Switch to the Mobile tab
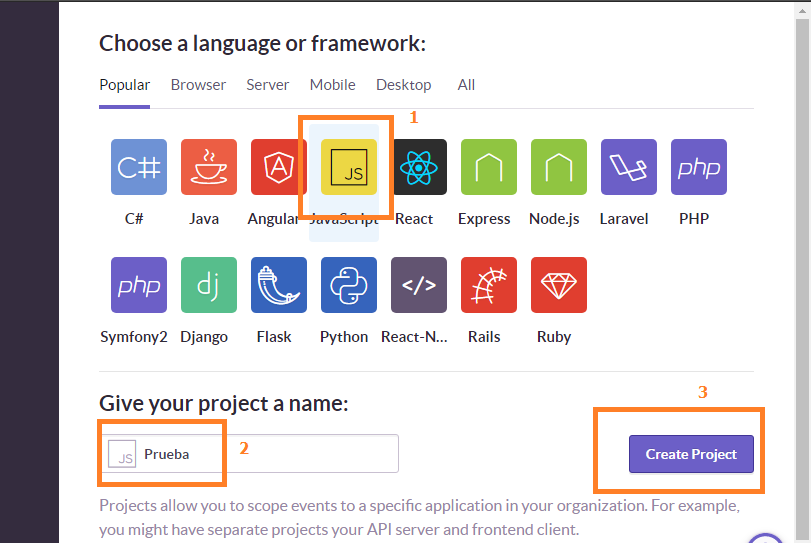This screenshot has height=543, width=811. 333,85
